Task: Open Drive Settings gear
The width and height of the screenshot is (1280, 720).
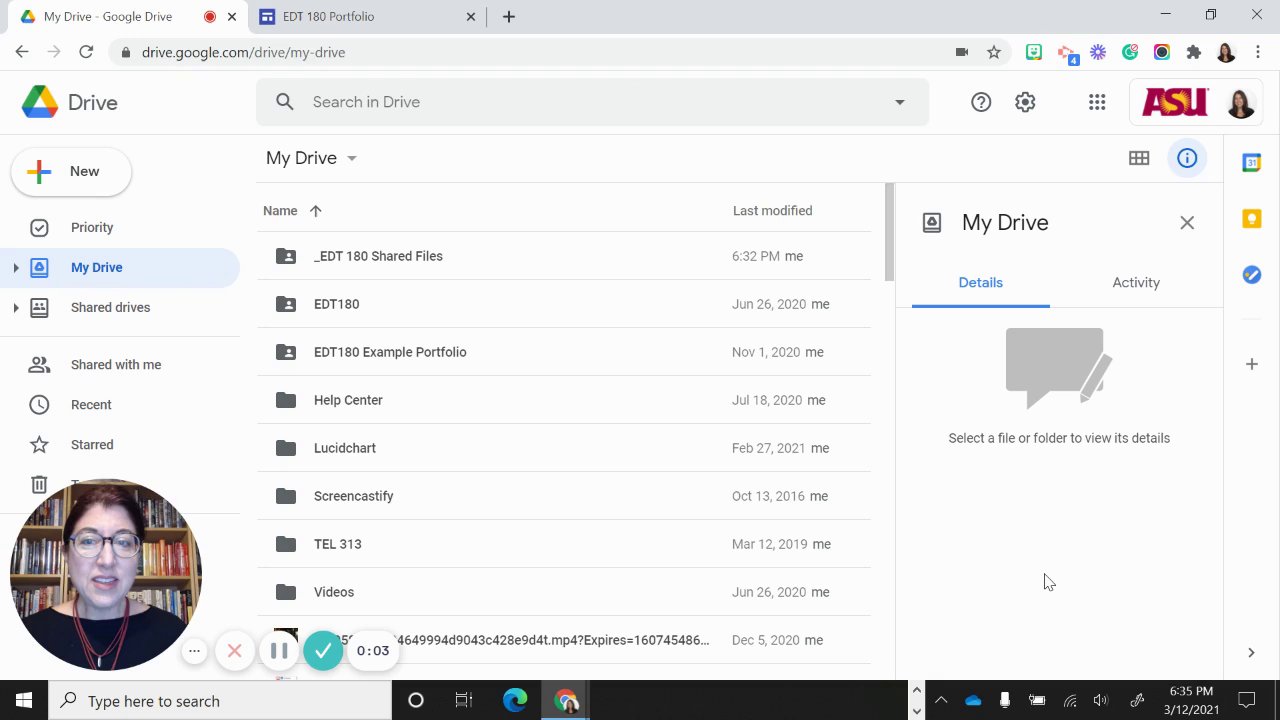Action: tap(1025, 102)
